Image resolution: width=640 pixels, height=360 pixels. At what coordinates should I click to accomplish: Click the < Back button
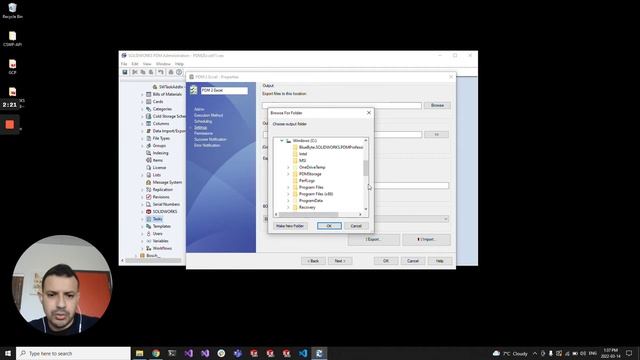[313, 261]
